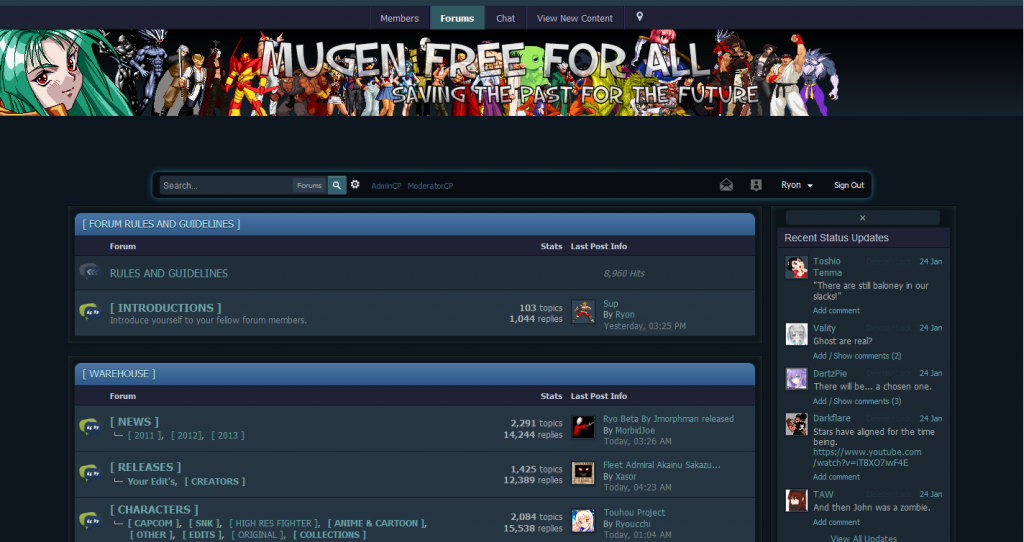Open MorbidJoe's profile link
The width and height of the screenshot is (1024, 542).
tap(635, 431)
